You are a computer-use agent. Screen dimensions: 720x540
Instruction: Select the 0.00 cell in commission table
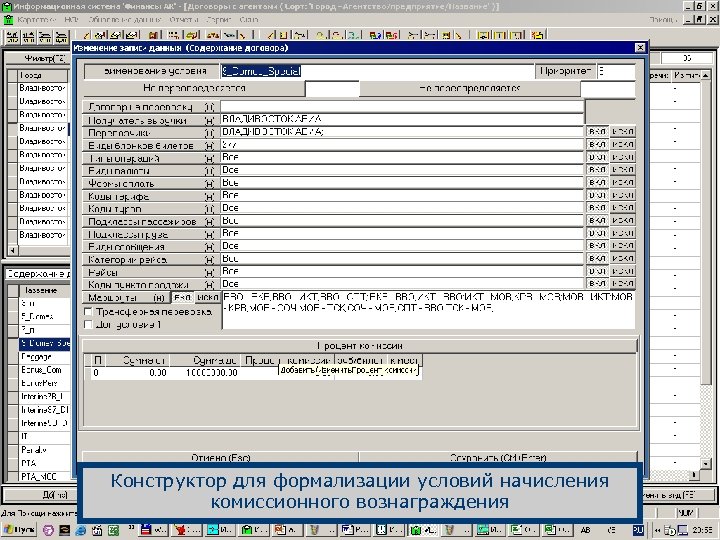(x=136, y=373)
